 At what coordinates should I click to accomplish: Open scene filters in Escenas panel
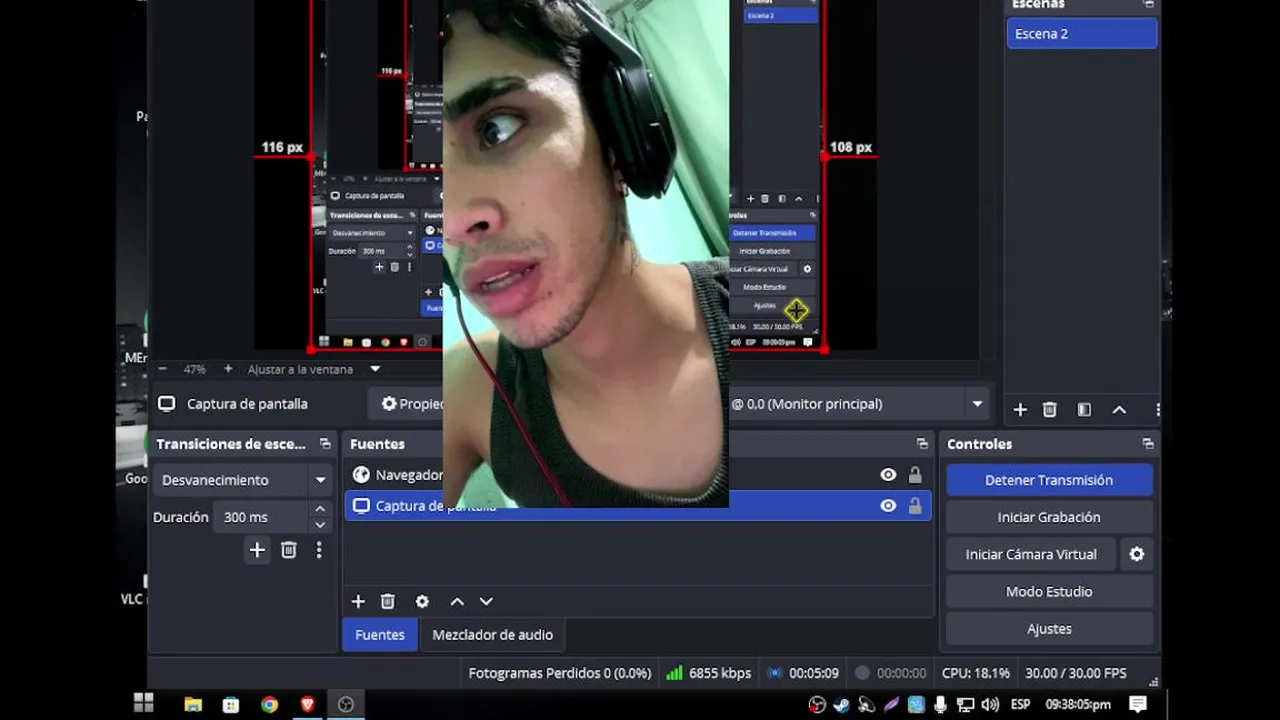[x=1084, y=409]
